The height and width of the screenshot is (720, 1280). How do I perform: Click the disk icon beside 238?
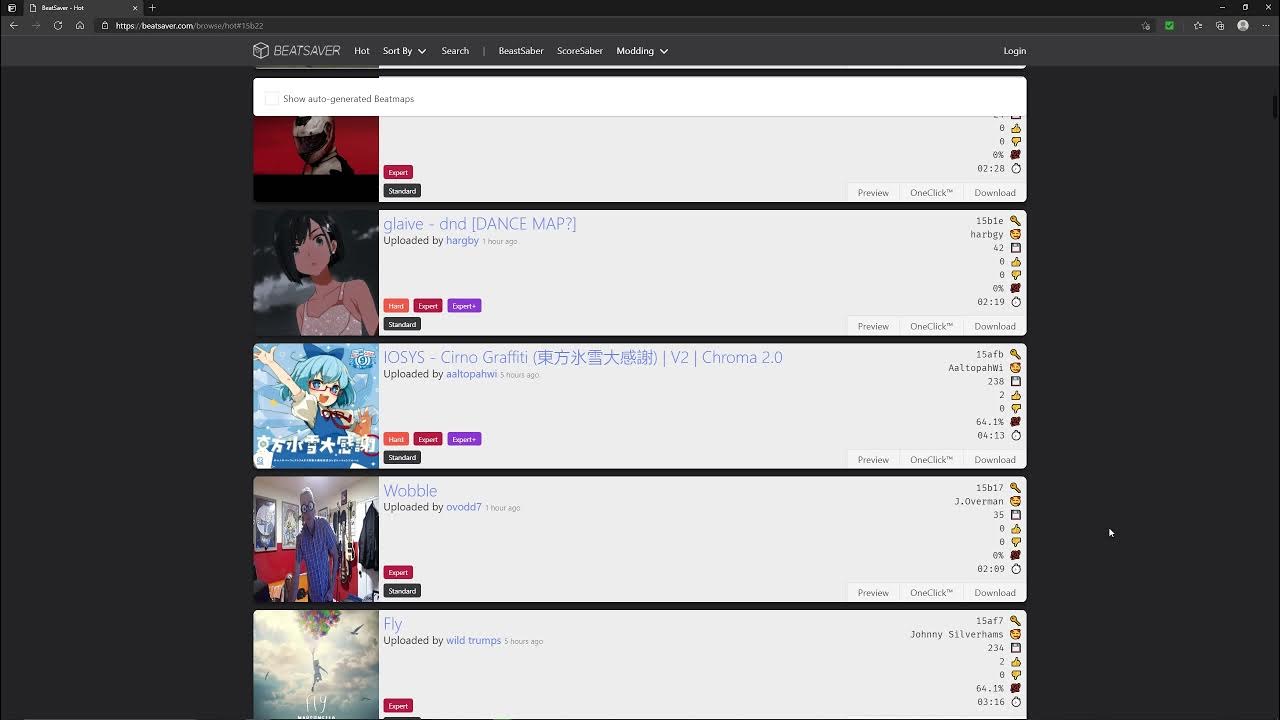click(x=1015, y=381)
